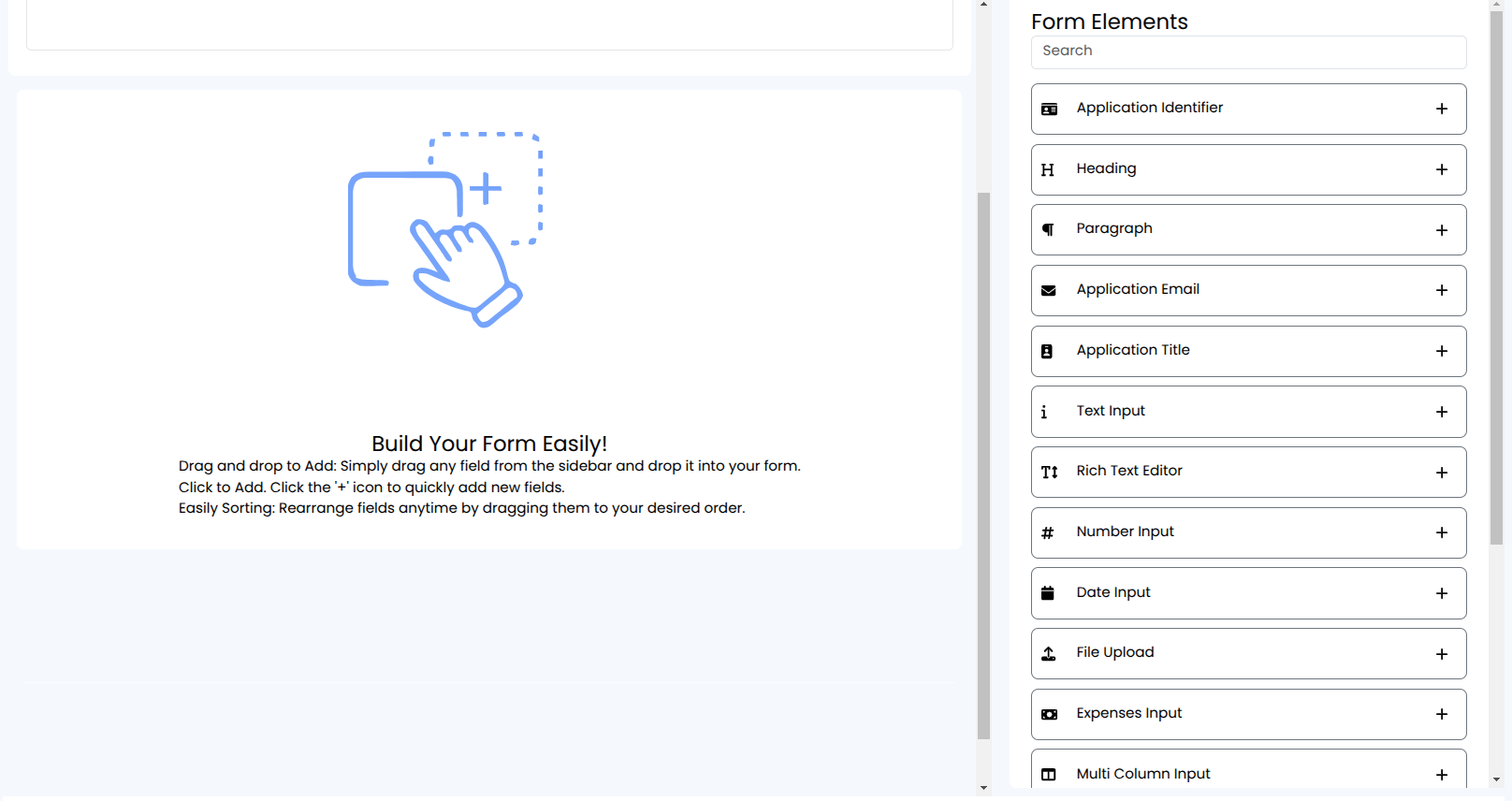Select the Date Input calendar icon
Screen dimensions: 1512x801
point(1048,592)
